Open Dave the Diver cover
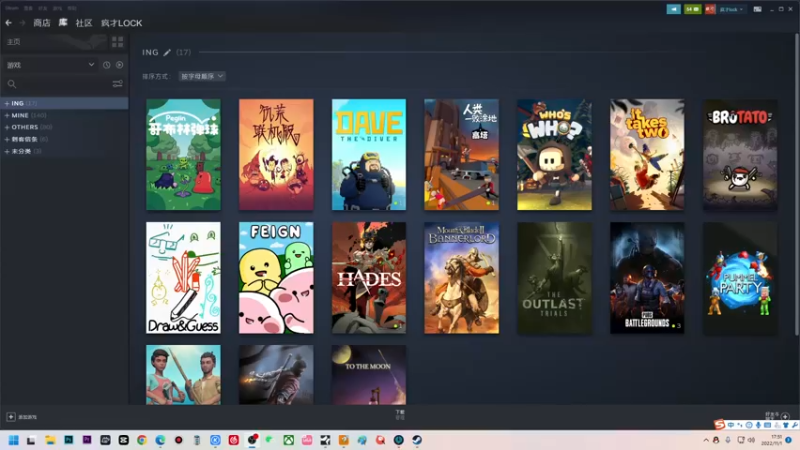This screenshot has width=800, height=450. pos(369,155)
